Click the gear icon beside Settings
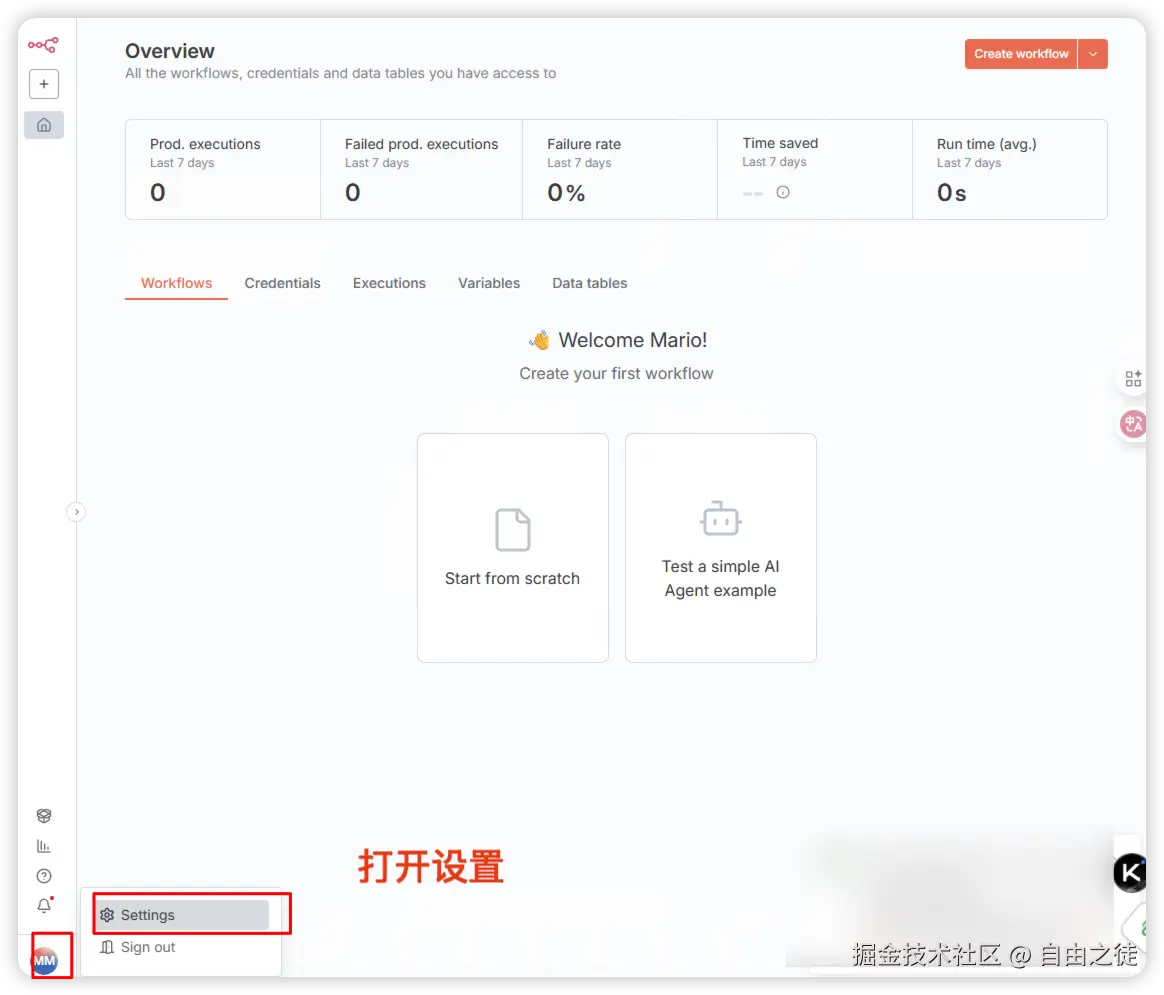 click(x=107, y=915)
